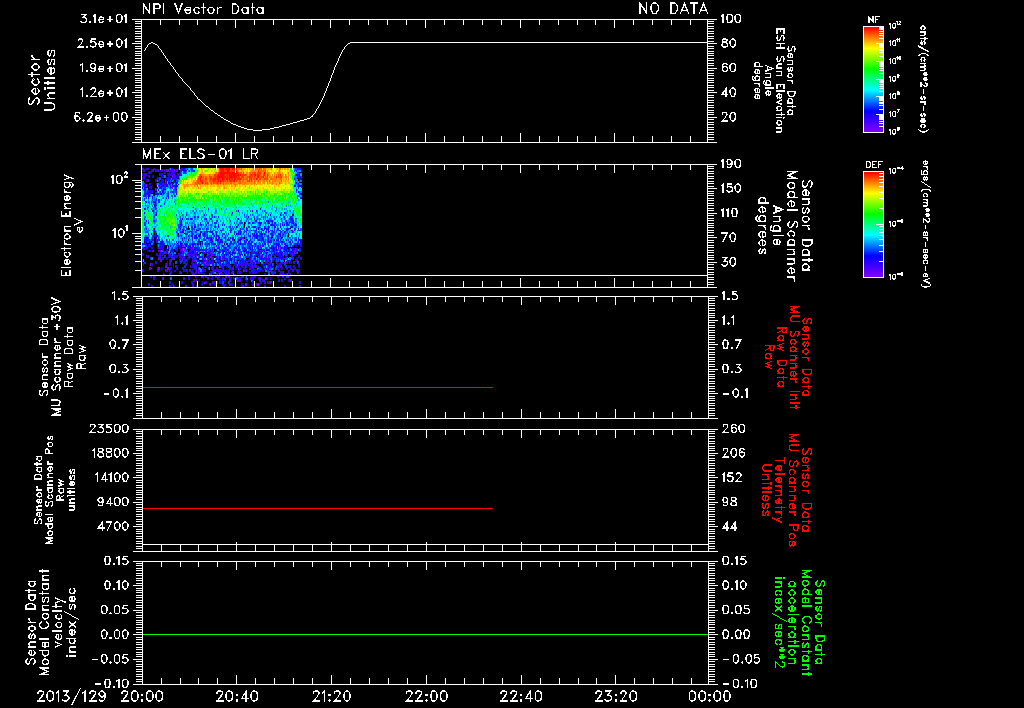This screenshot has width=1024, height=708.
Task: Click the "6.2e+00" Sector axis value
Action: coord(103,117)
